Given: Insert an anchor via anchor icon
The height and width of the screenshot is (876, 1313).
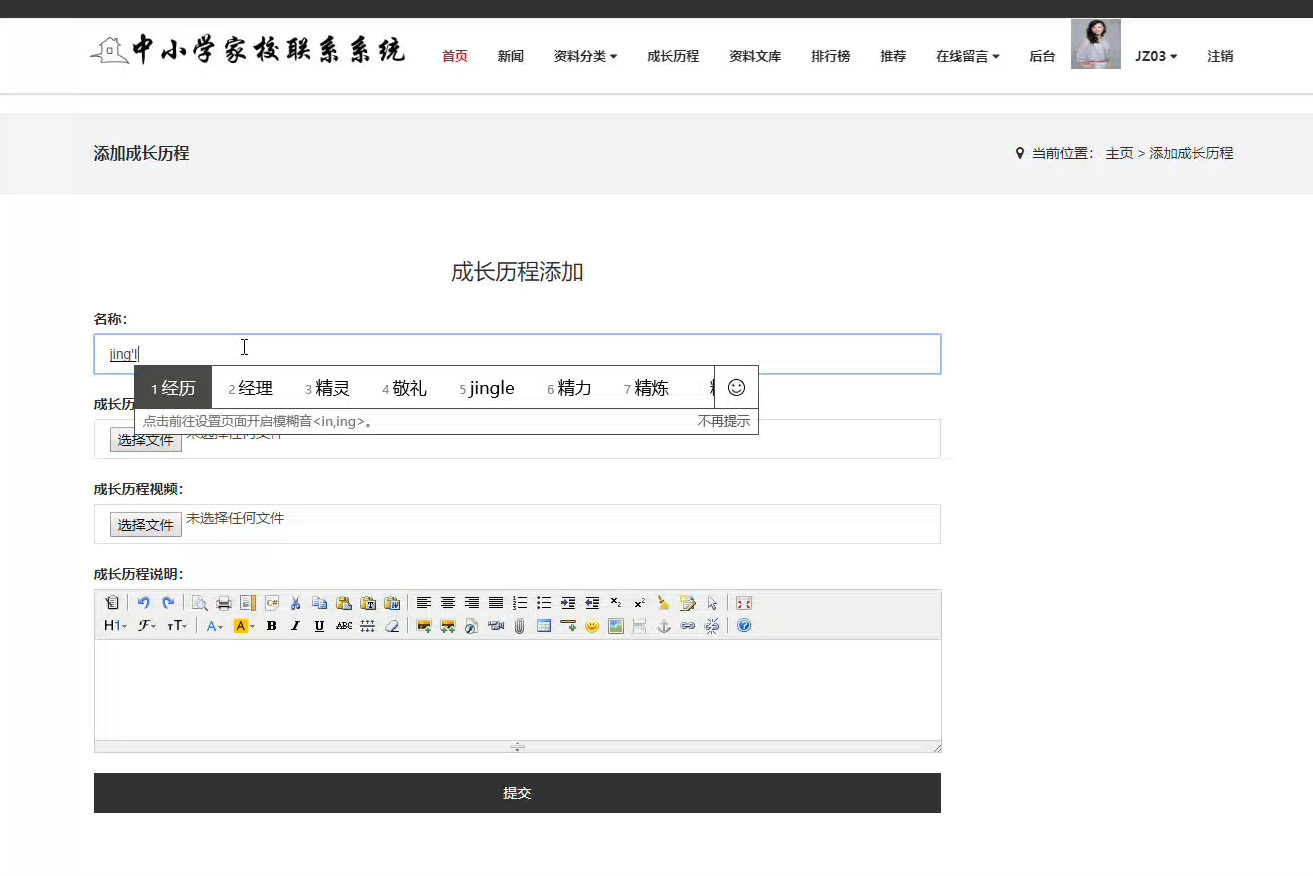Looking at the screenshot, I should pos(664,626).
